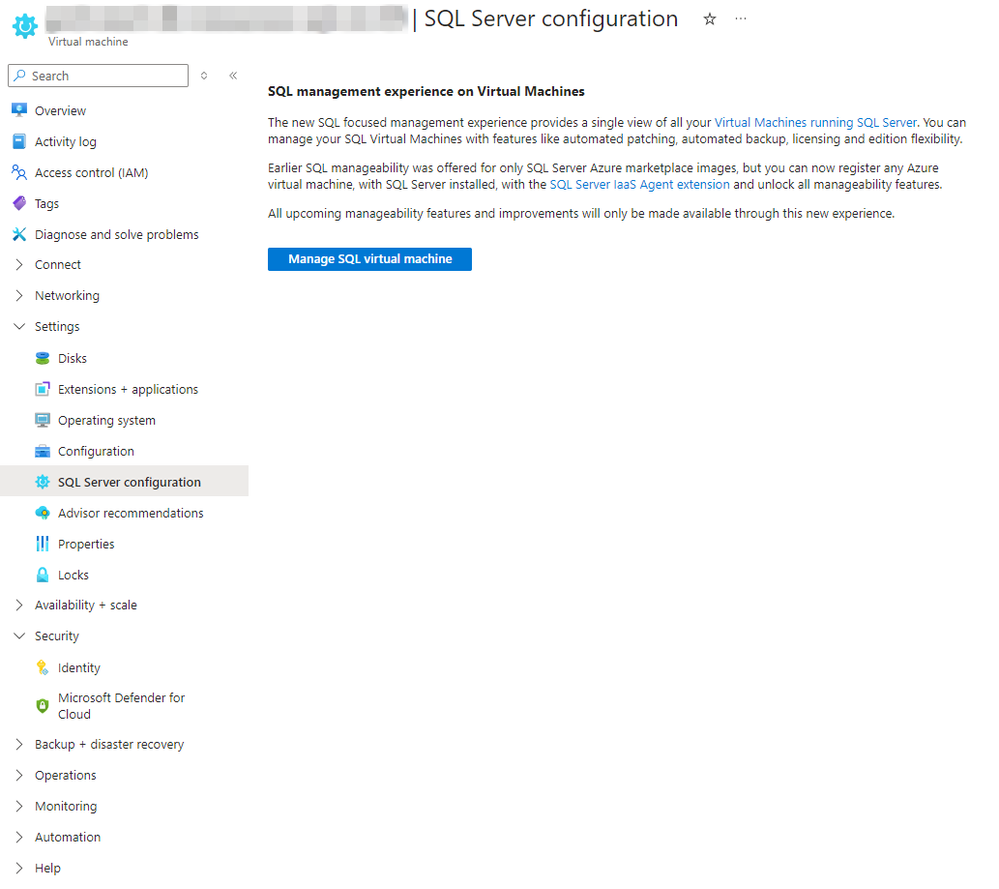Collapse the Settings section
The height and width of the screenshot is (889, 999).
click(19, 326)
